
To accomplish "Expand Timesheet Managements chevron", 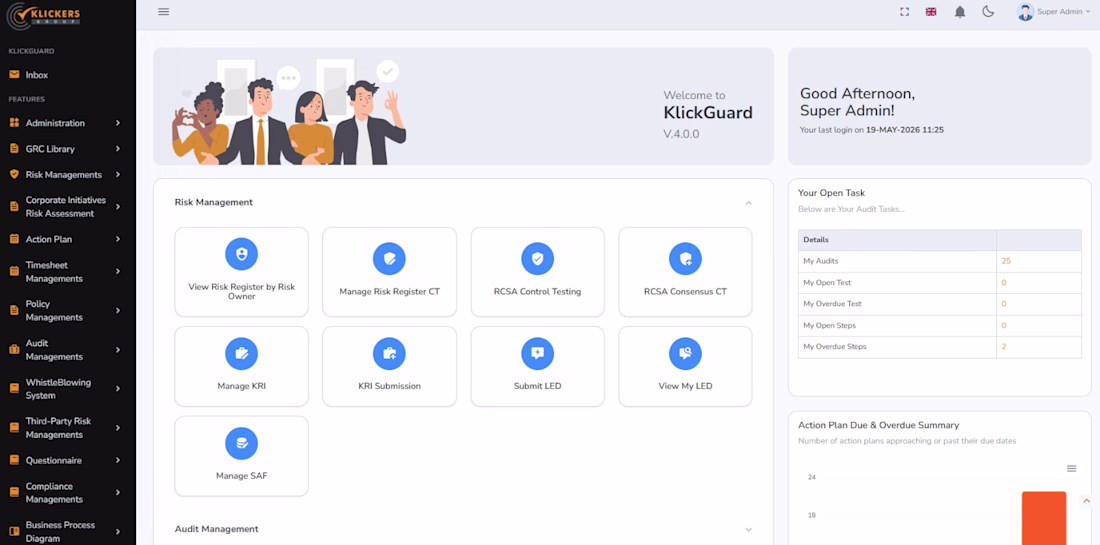I will [x=118, y=271].
